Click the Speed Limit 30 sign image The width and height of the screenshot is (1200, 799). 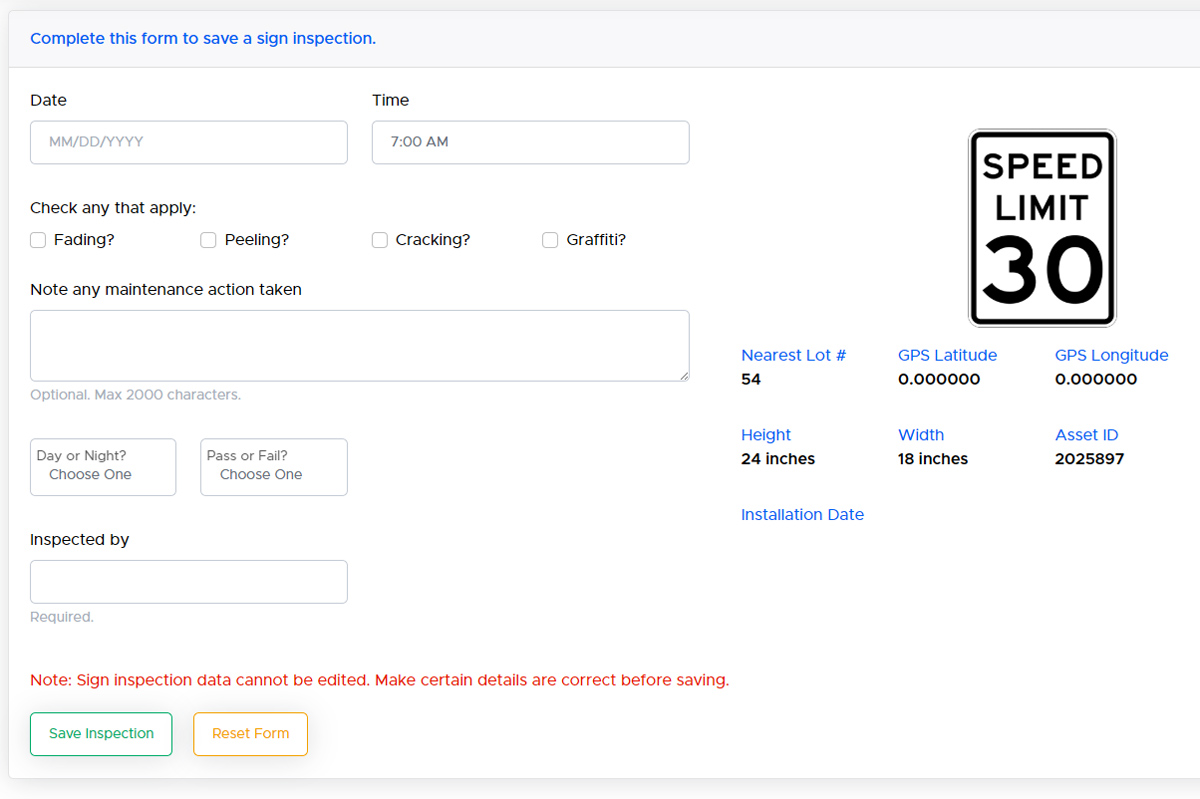(1041, 228)
